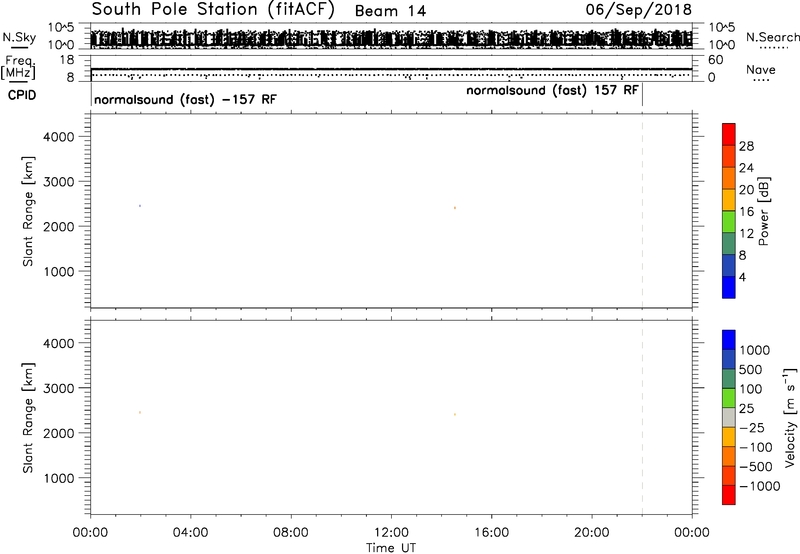Pick the bright blue Power segment below 4
Screen dimensions: 800x554
(x=729, y=287)
